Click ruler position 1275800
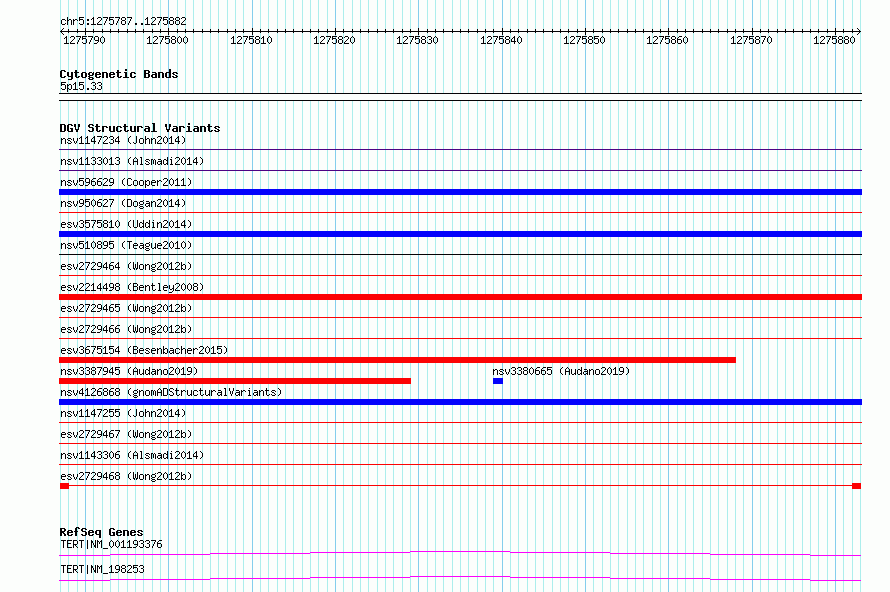 (167, 40)
